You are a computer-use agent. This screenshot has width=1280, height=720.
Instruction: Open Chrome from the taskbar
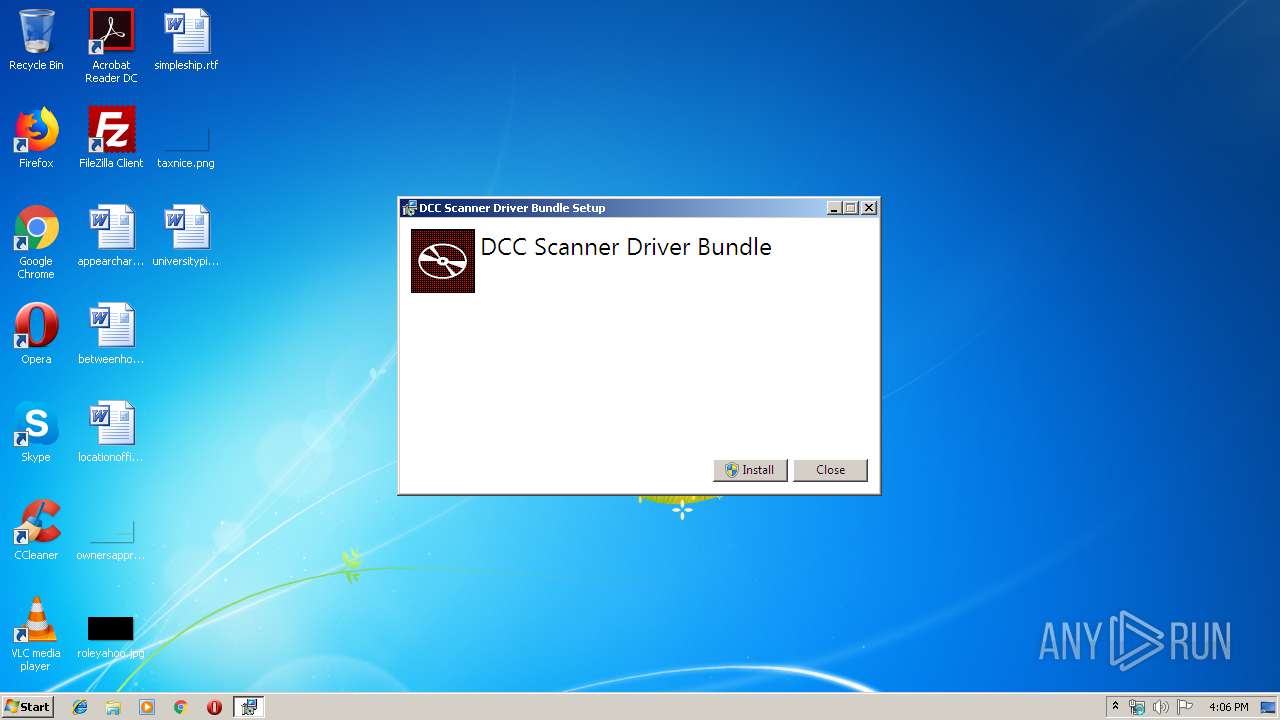click(x=181, y=707)
